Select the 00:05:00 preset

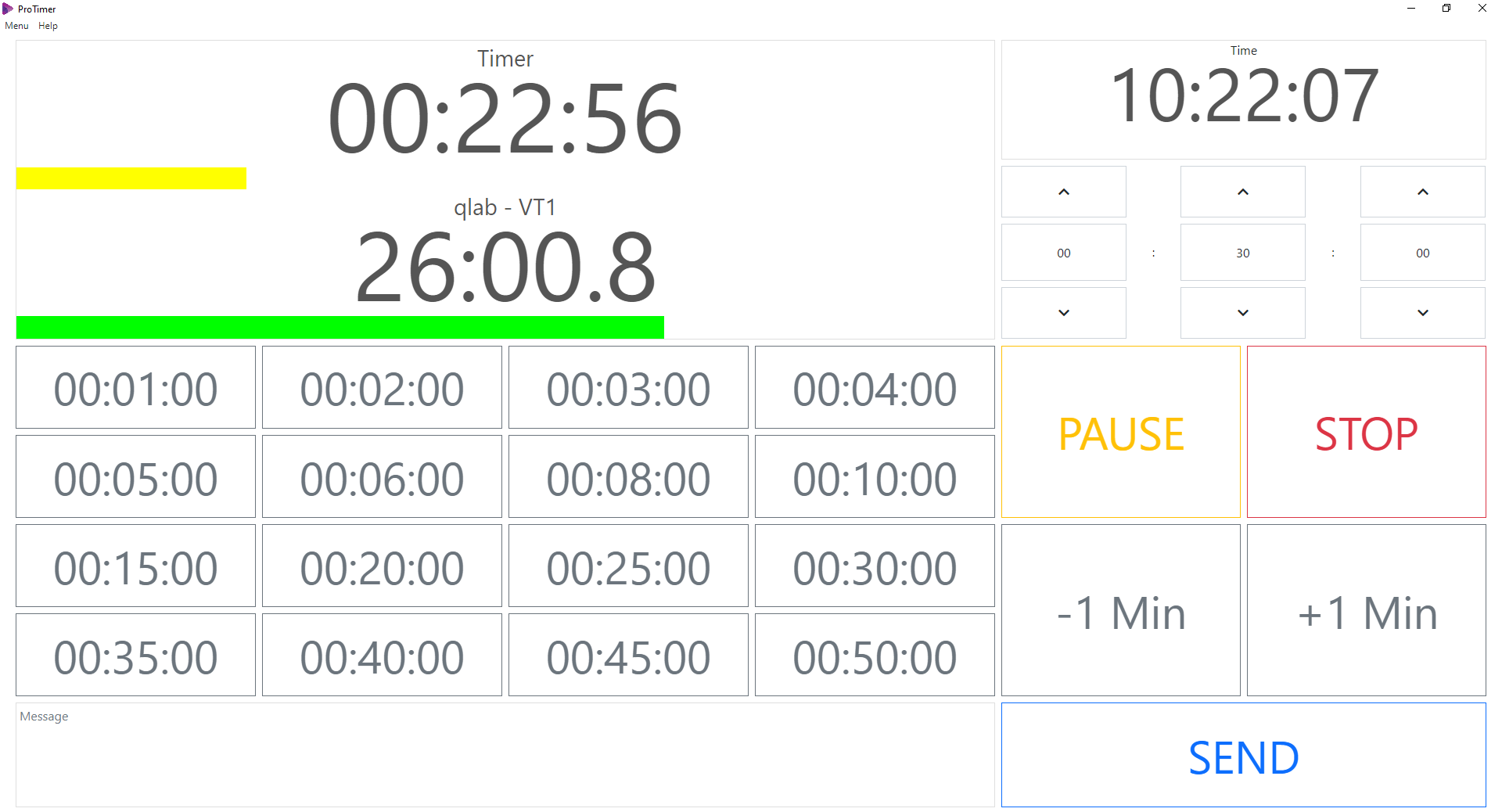tap(135, 476)
